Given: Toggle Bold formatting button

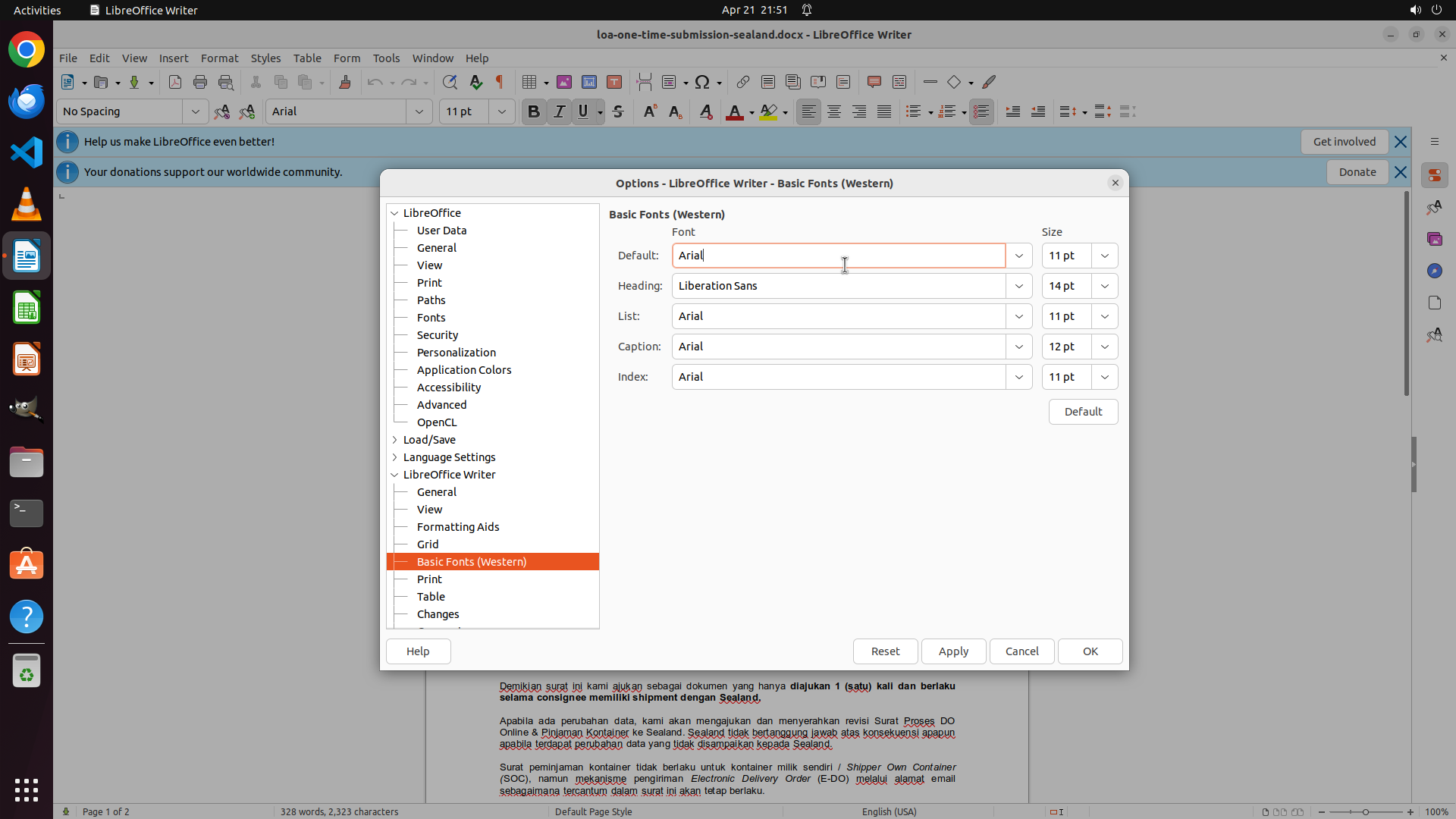Looking at the screenshot, I should click(534, 111).
